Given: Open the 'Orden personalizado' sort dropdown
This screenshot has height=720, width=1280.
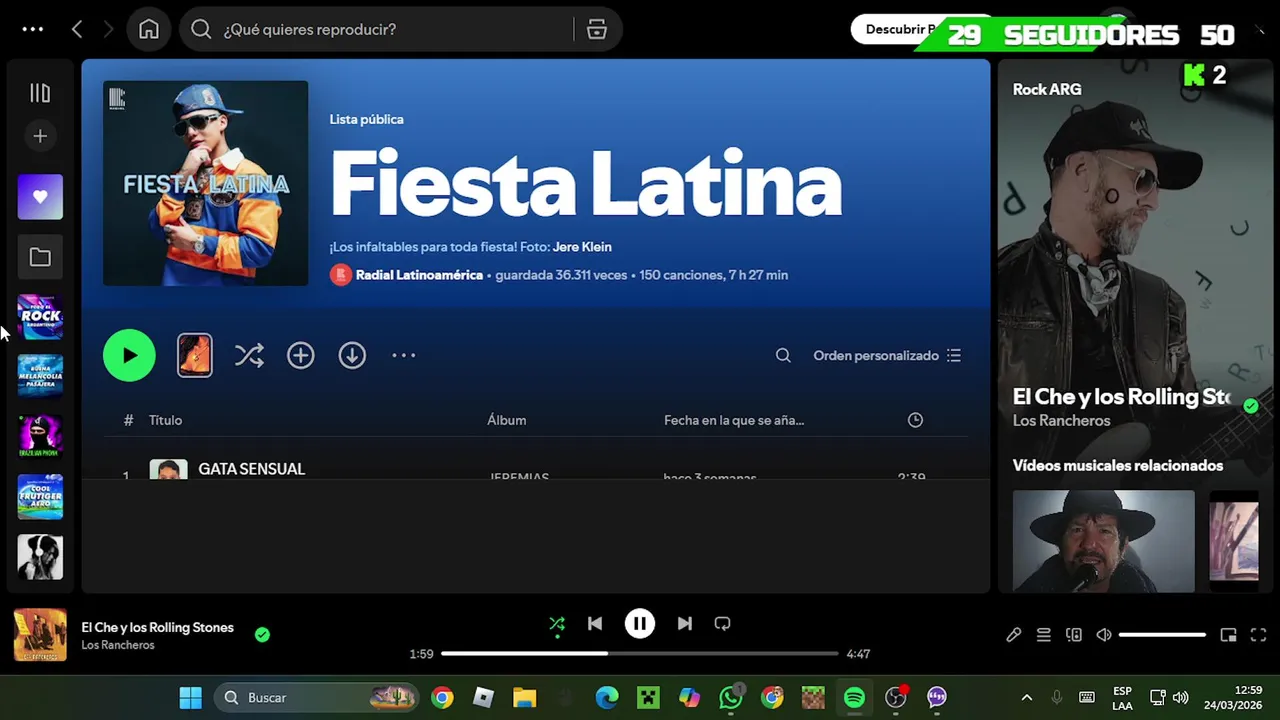Looking at the screenshot, I should pyautogui.click(x=887, y=355).
